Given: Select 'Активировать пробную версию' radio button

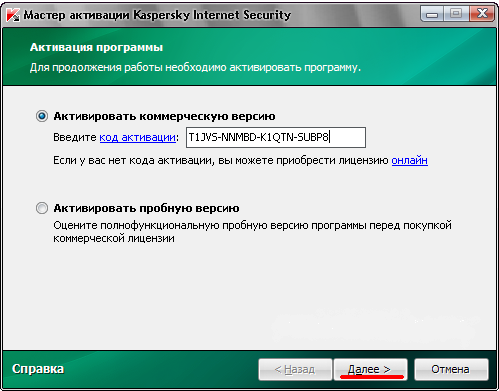Looking at the screenshot, I should (42, 208).
